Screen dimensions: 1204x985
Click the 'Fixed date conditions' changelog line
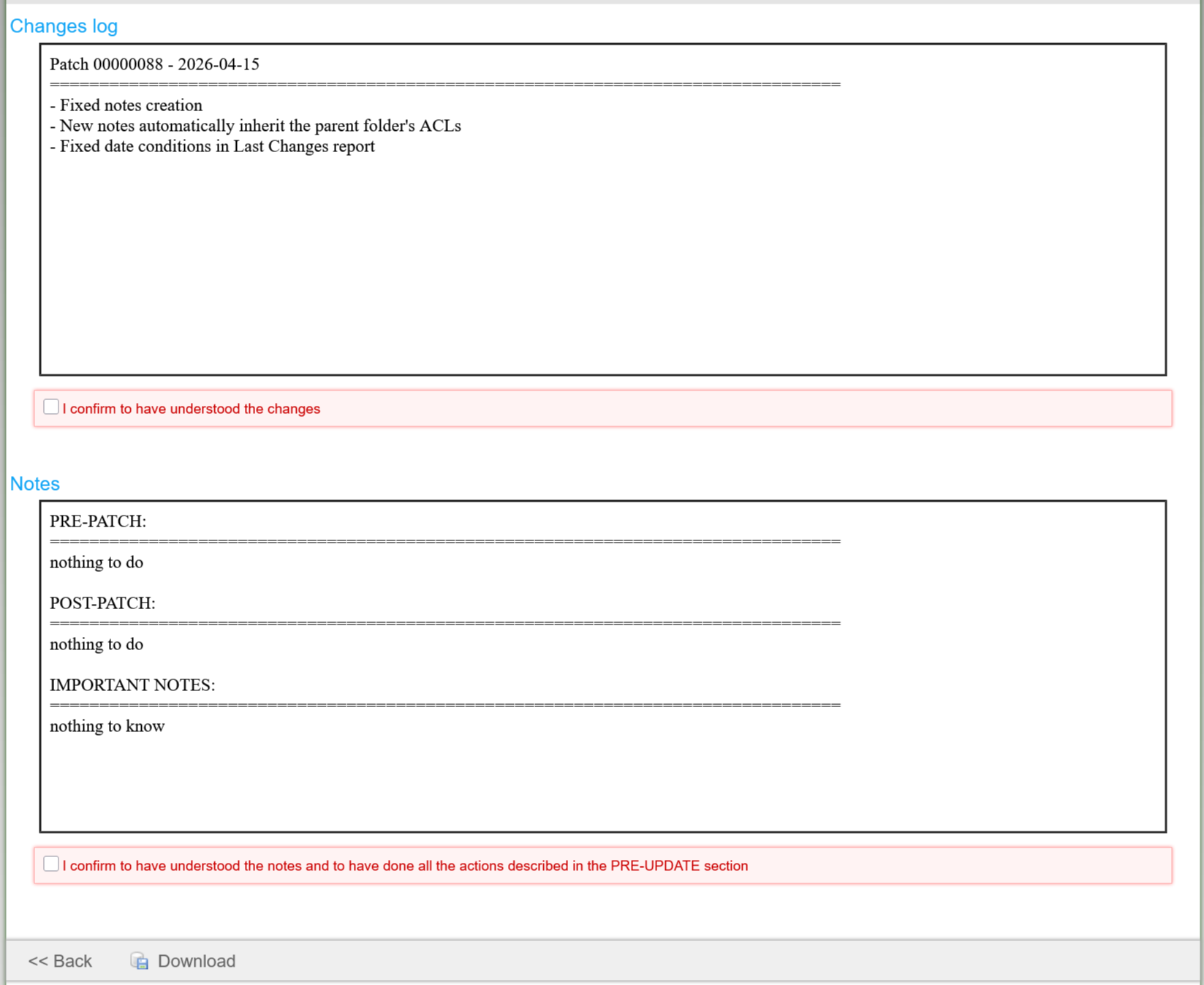click(213, 146)
